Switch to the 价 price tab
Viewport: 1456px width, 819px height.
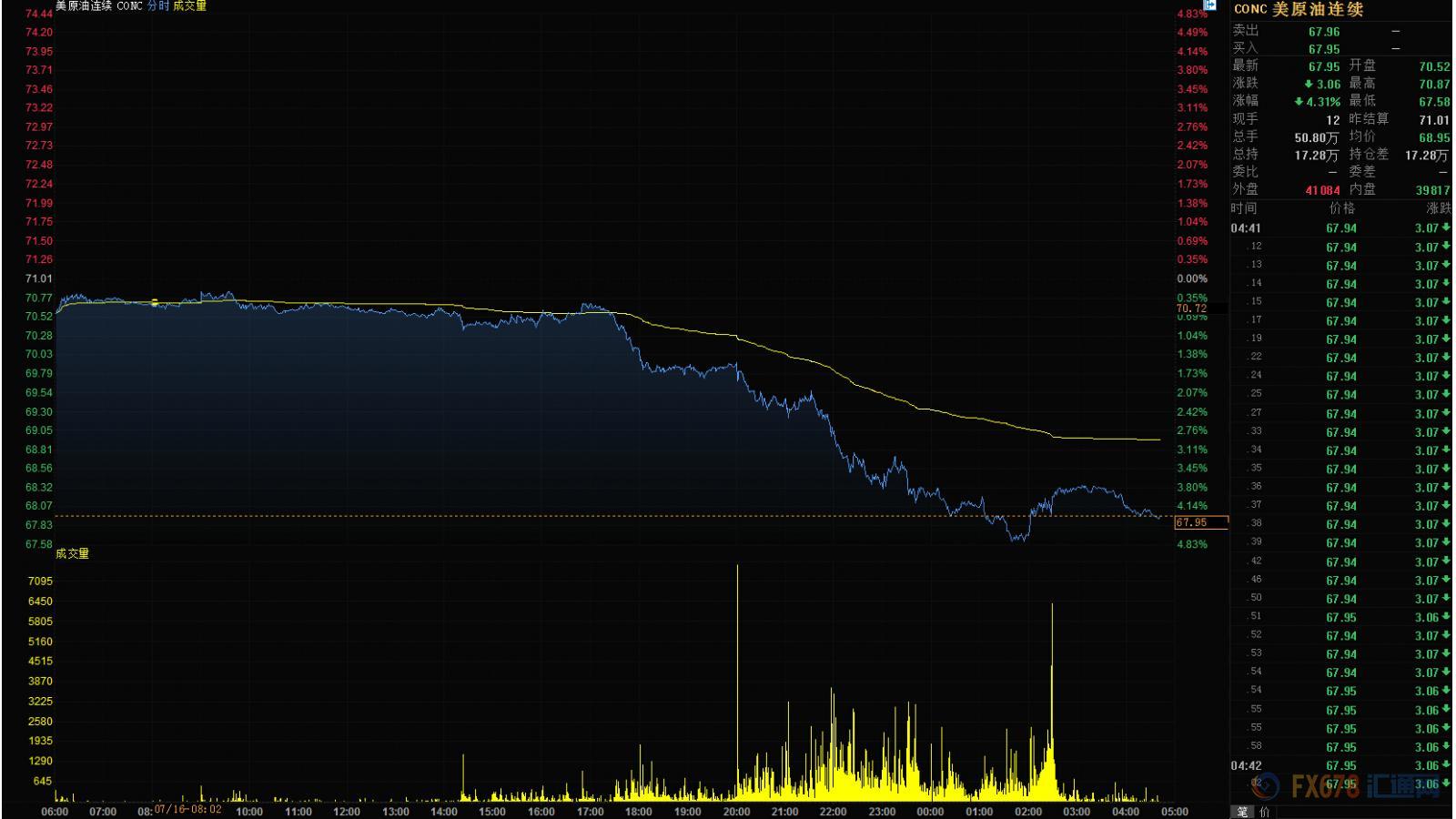pos(1264,812)
